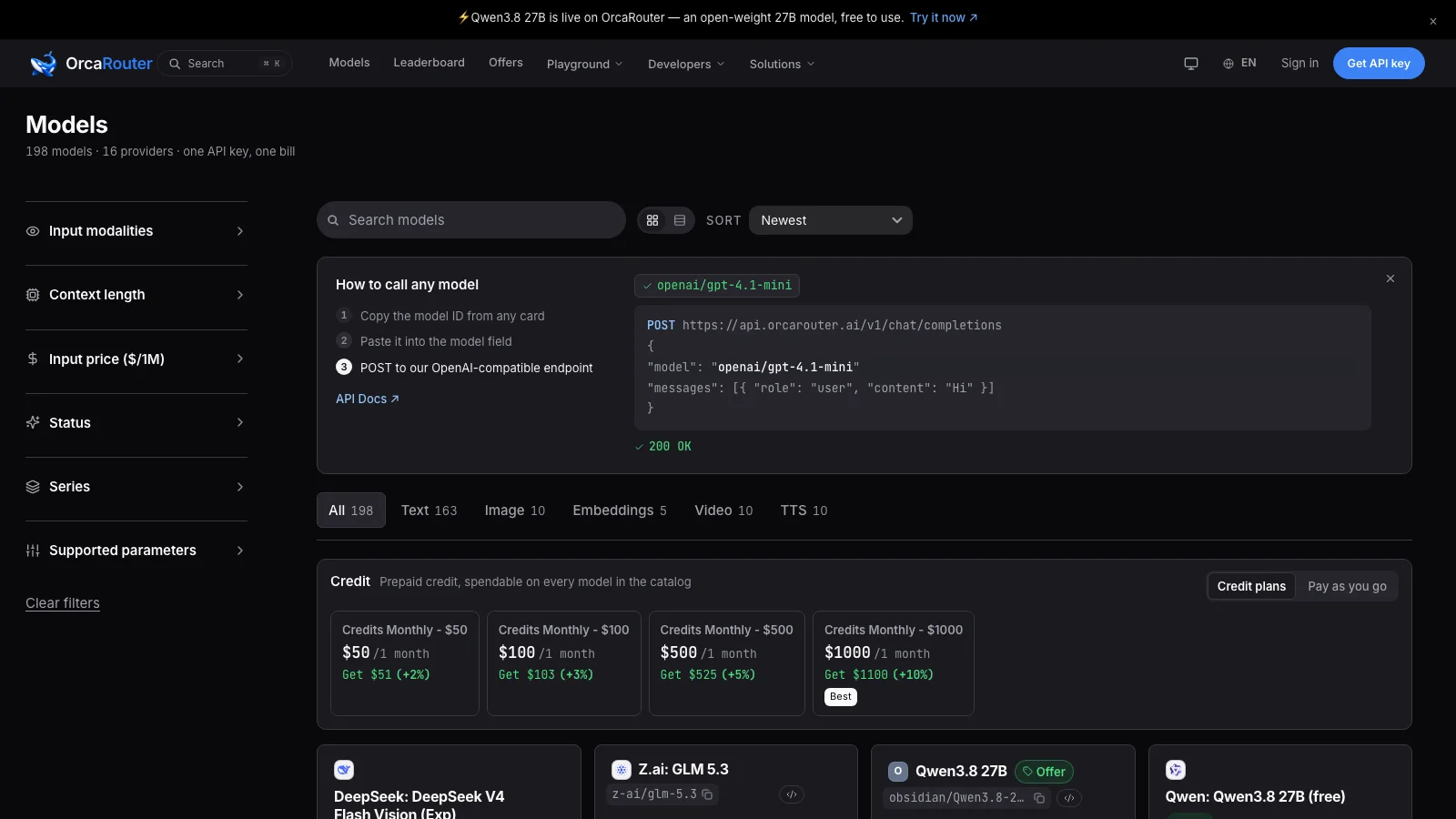Select the Image 10 tab

(515, 511)
